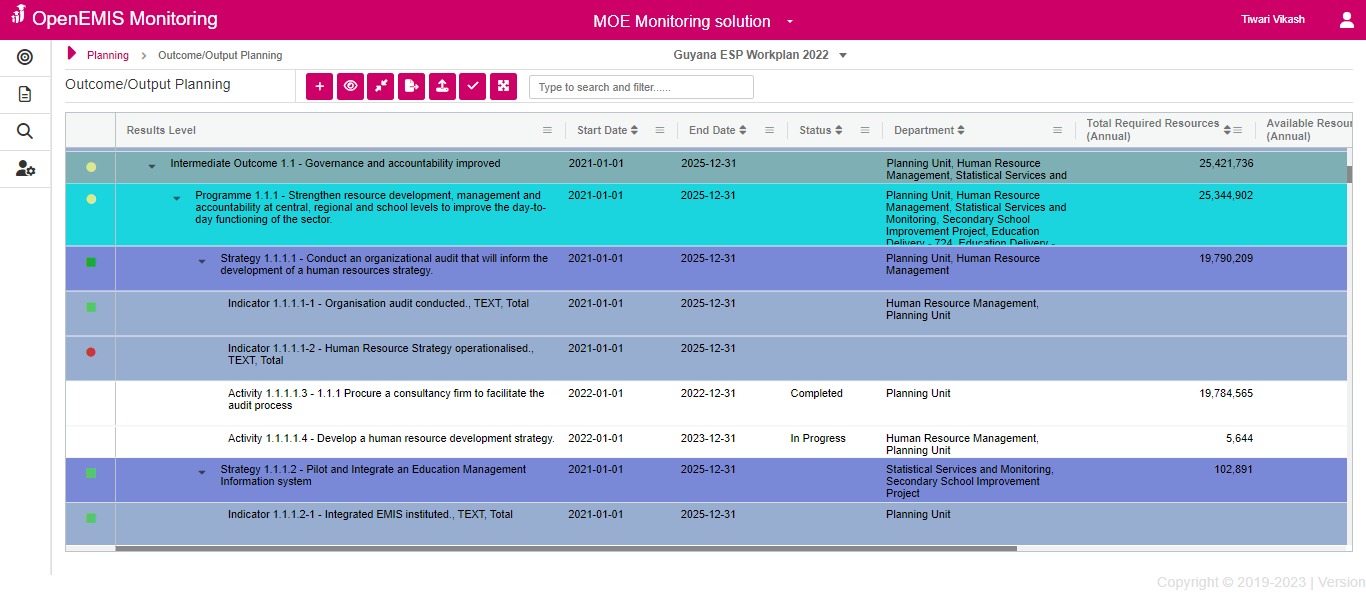1366x607 pixels.
Task: Open MOE Monitoring solution dropdown
Action: pos(789,21)
